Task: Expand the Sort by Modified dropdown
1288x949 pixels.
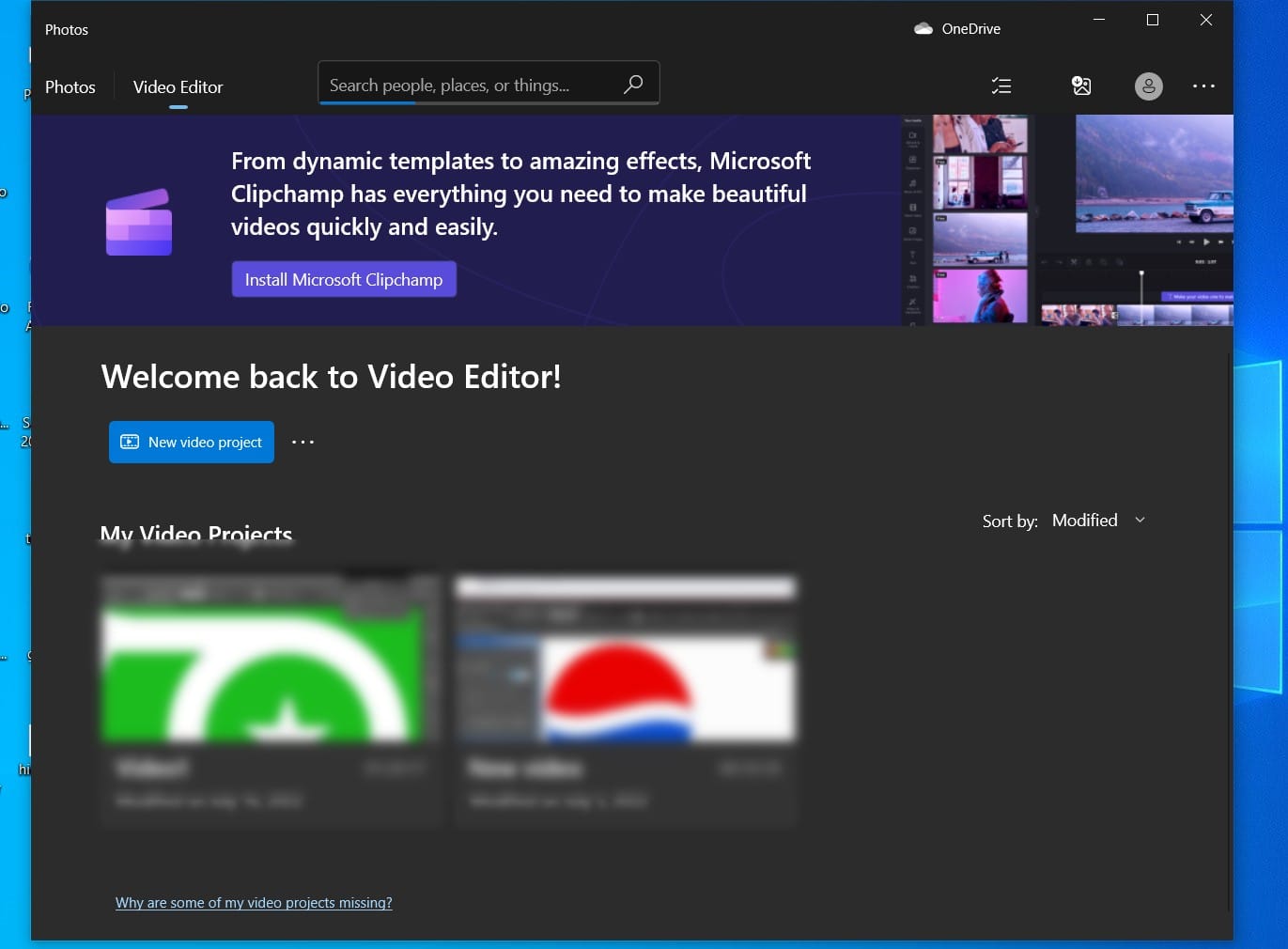Action: 1098,521
